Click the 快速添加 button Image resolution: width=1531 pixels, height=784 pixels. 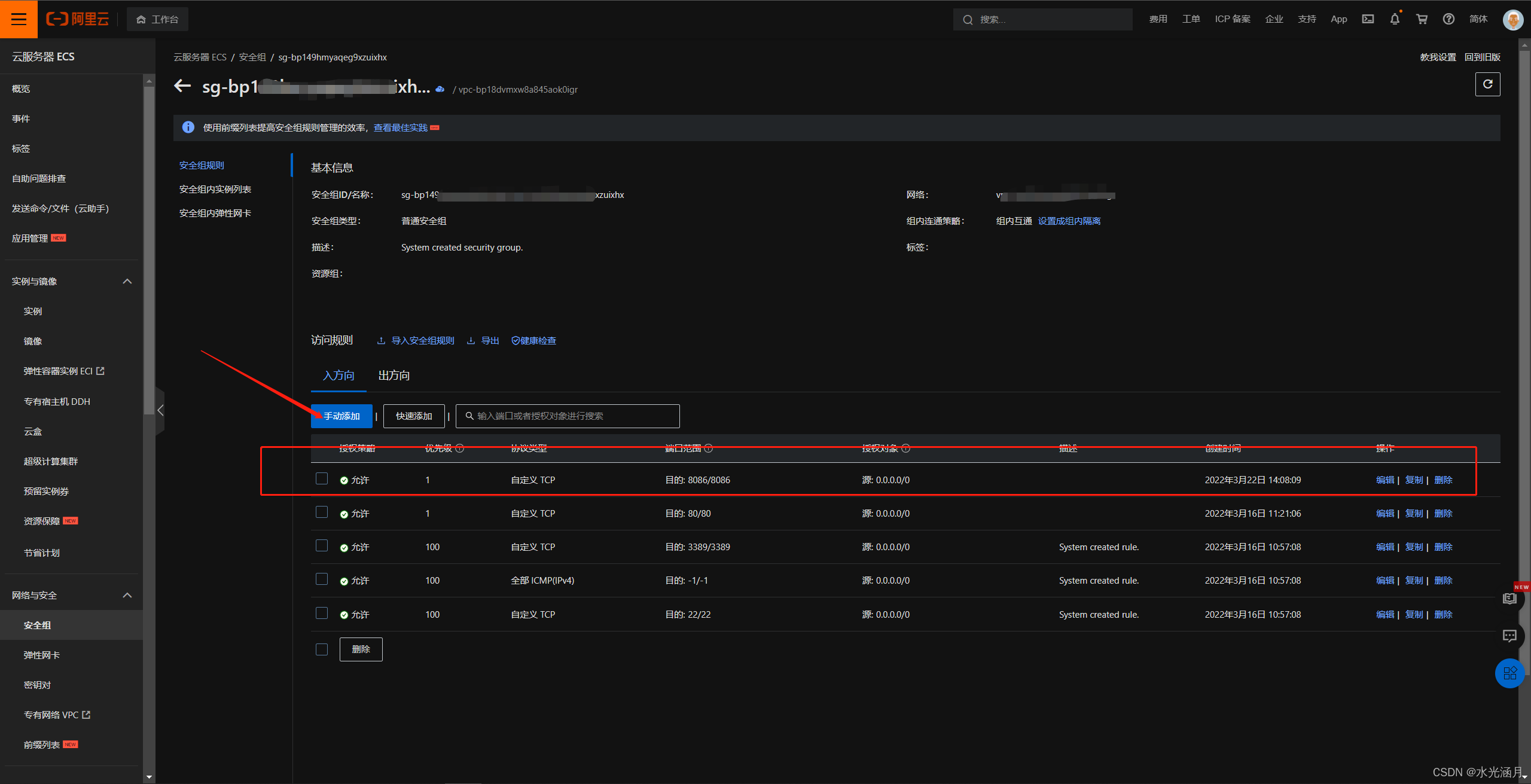[x=414, y=416]
